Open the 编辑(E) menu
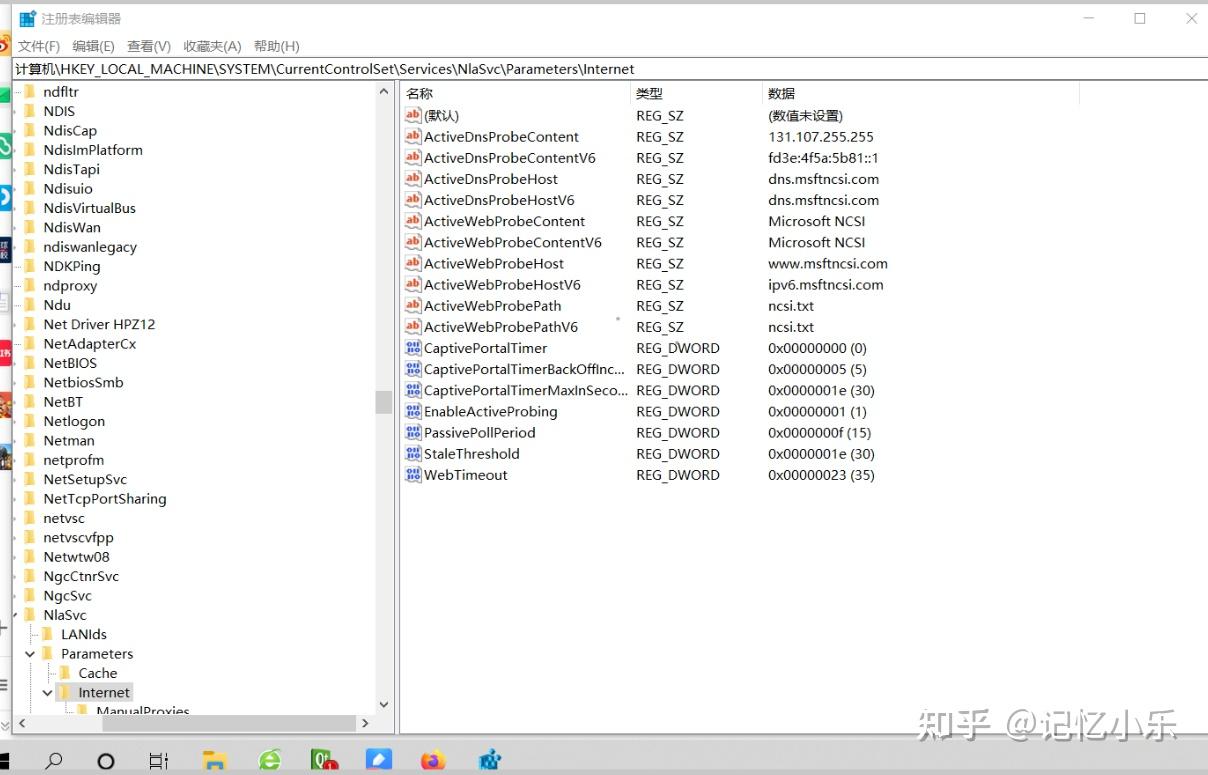The width and height of the screenshot is (1208, 775). click(x=93, y=46)
